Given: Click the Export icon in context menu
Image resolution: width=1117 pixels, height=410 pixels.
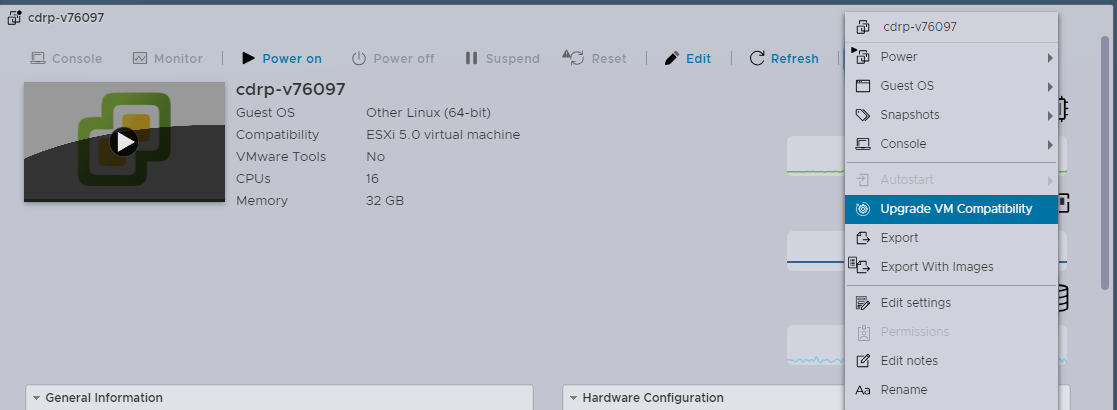Looking at the screenshot, I should tap(862, 238).
